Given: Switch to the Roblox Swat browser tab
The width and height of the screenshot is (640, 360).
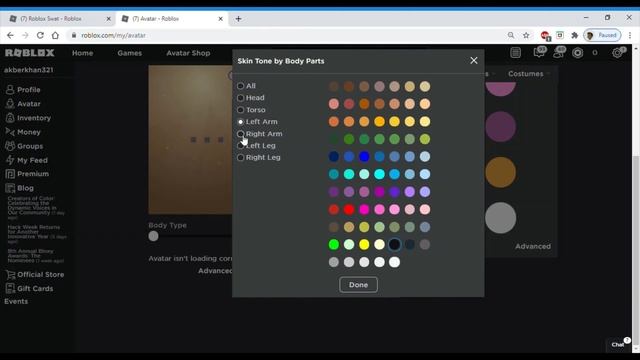Looking at the screenshot, I should coord(60,19).
